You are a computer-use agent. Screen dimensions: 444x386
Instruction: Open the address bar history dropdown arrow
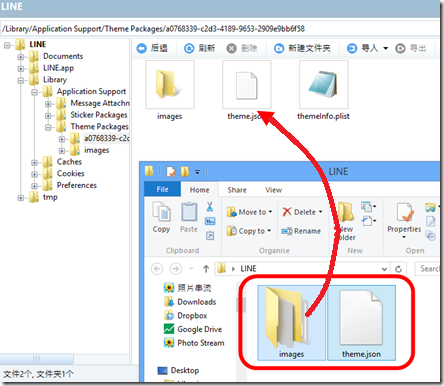(x=384, y=269)
